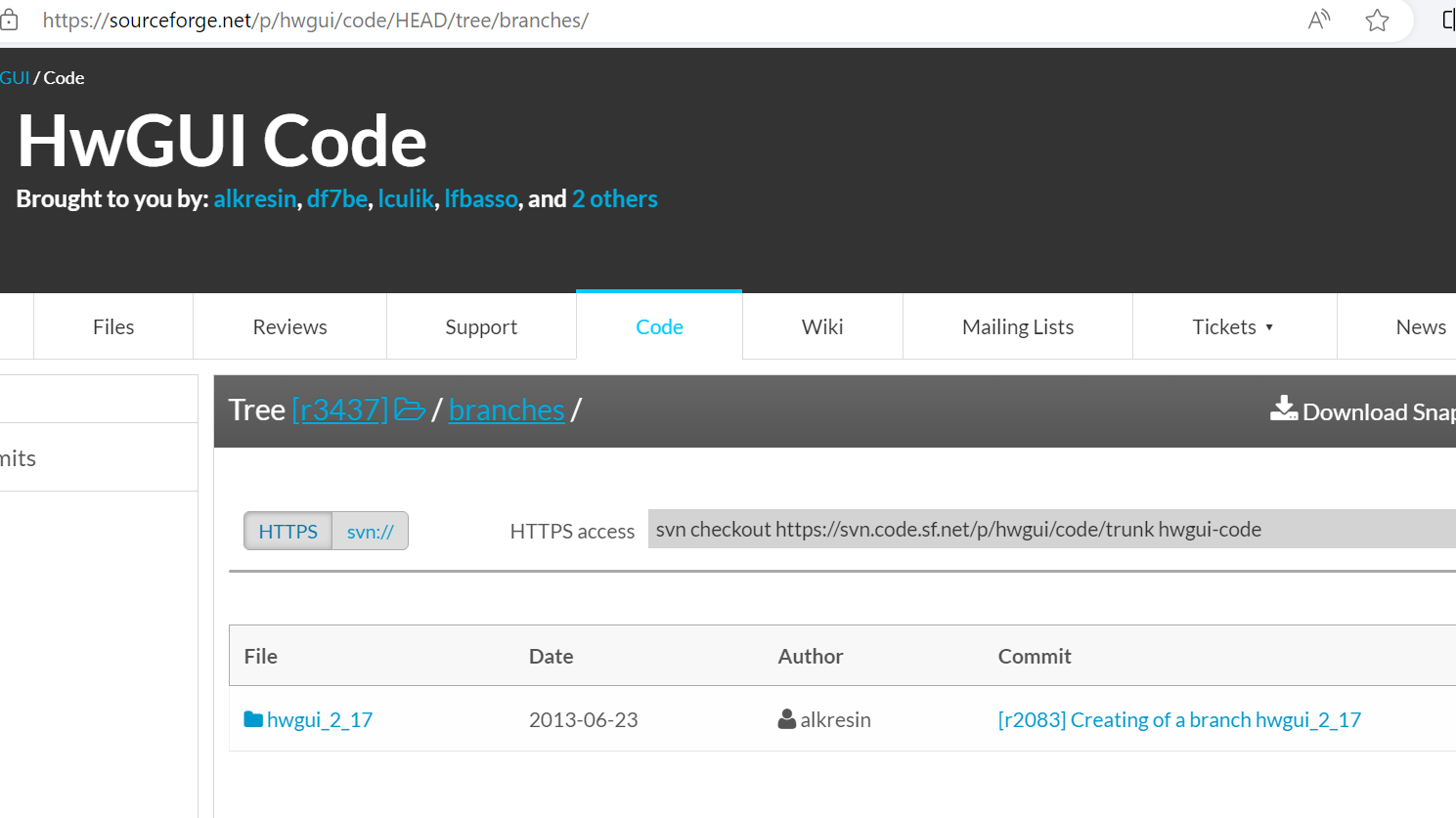
Task: Click the svn checkout command field
Action: tap(1052, 529)
